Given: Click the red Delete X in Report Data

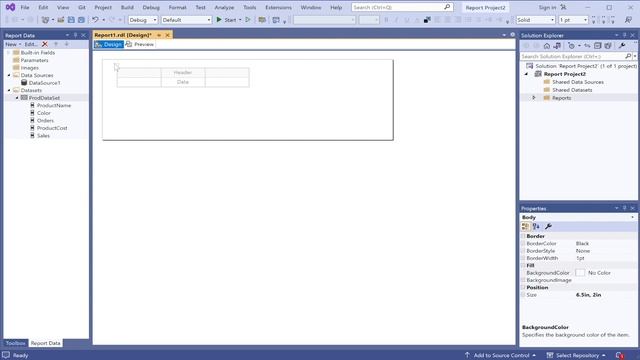Looking at the screenshot, I should 45,44.
